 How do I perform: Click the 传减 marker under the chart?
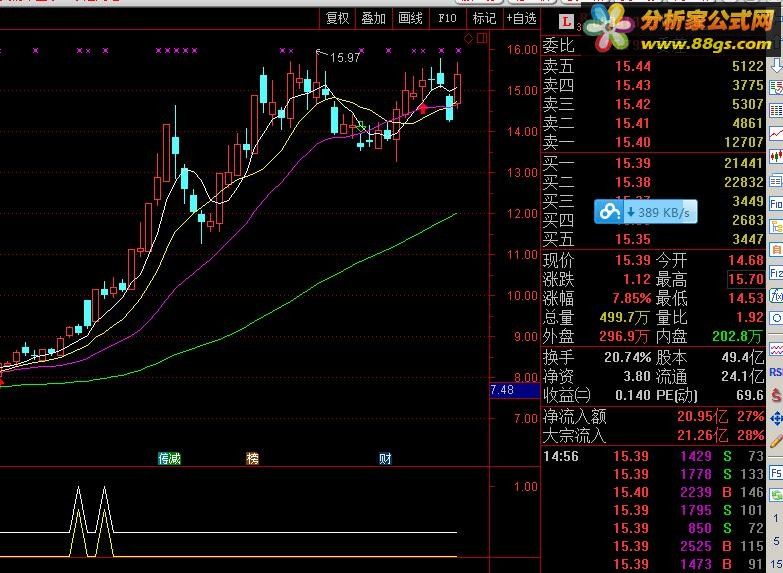169,458
